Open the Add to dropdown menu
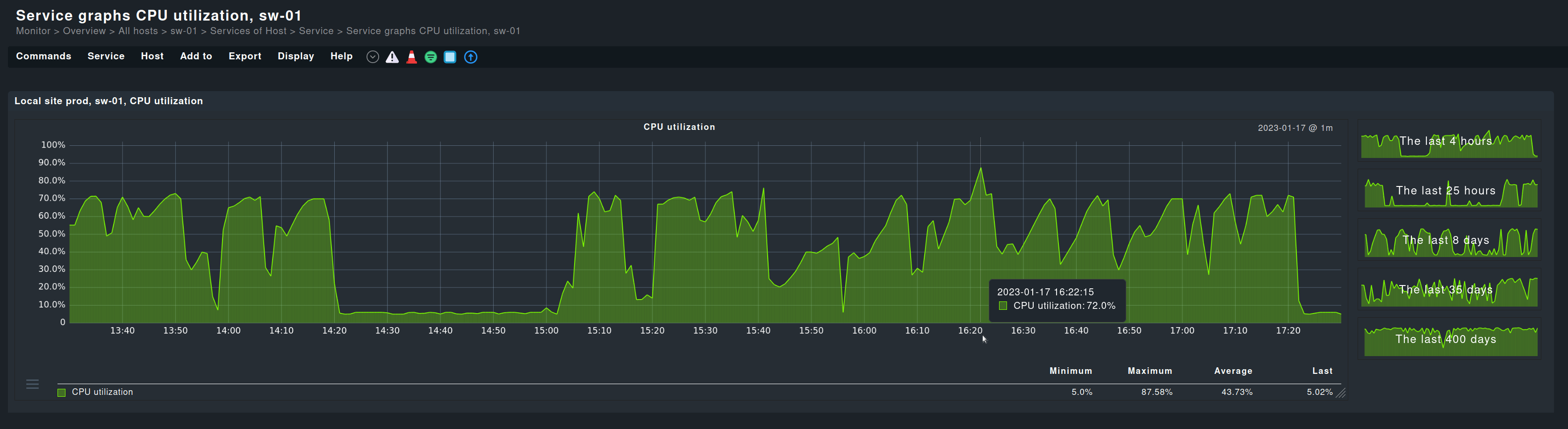 (196, 56)
